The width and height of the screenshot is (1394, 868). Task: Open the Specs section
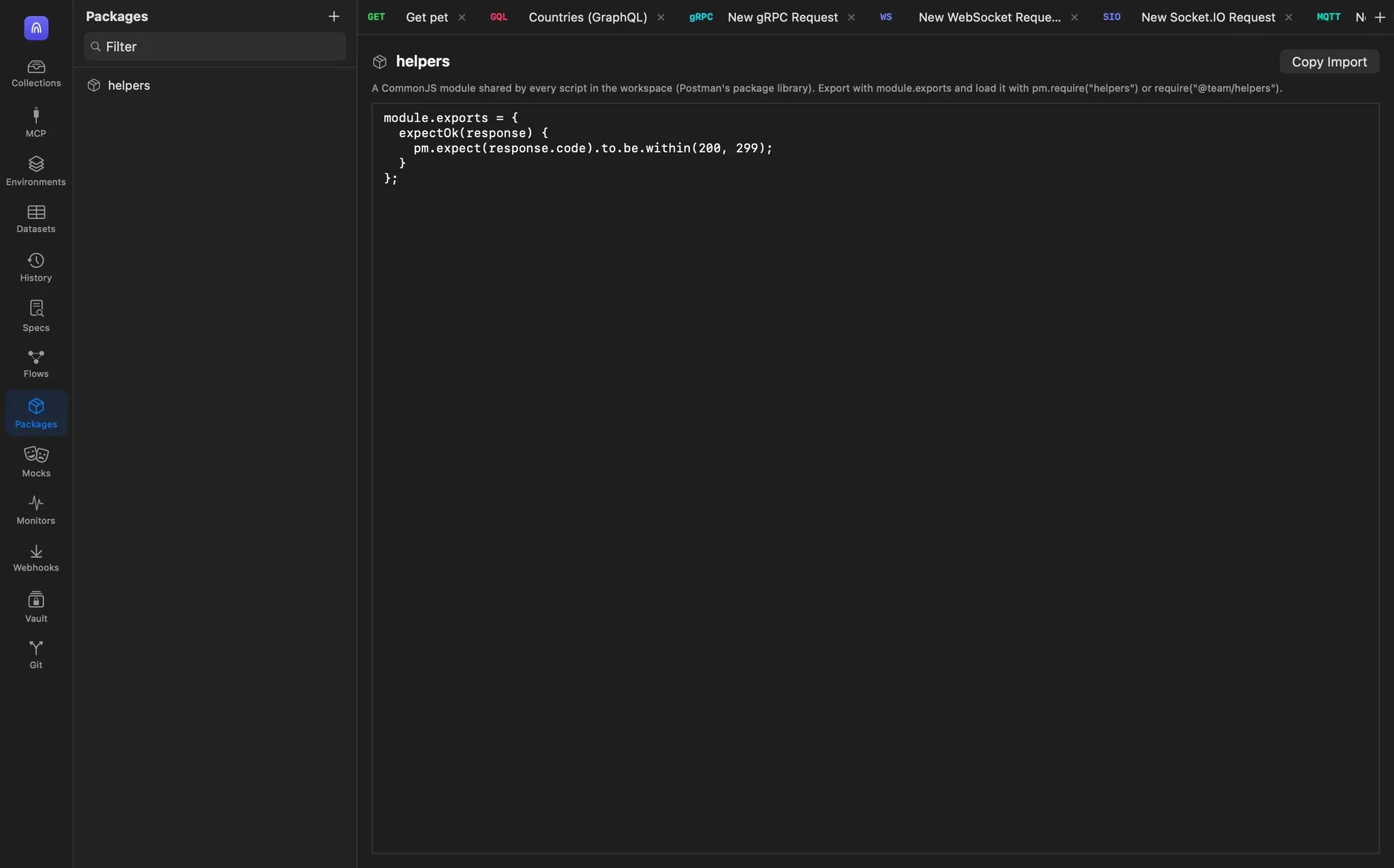coord(36,316)
